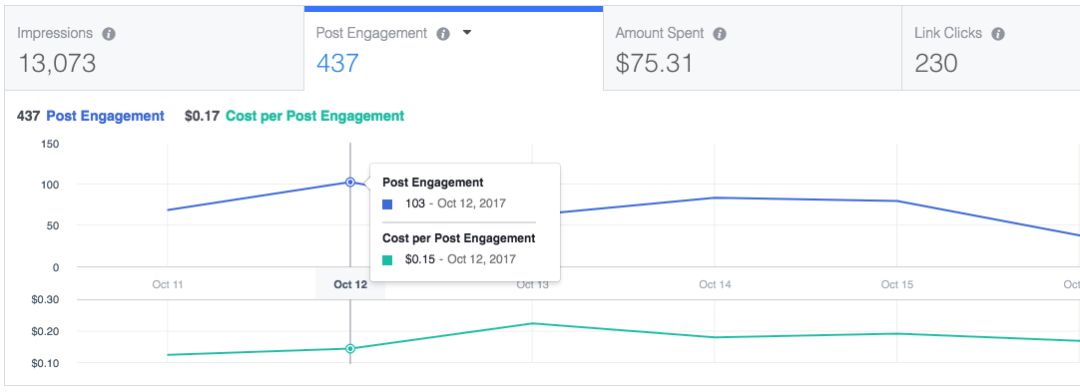
Task: Click the Cost per Post Engagement legend
Action: (x=315, y=116)
